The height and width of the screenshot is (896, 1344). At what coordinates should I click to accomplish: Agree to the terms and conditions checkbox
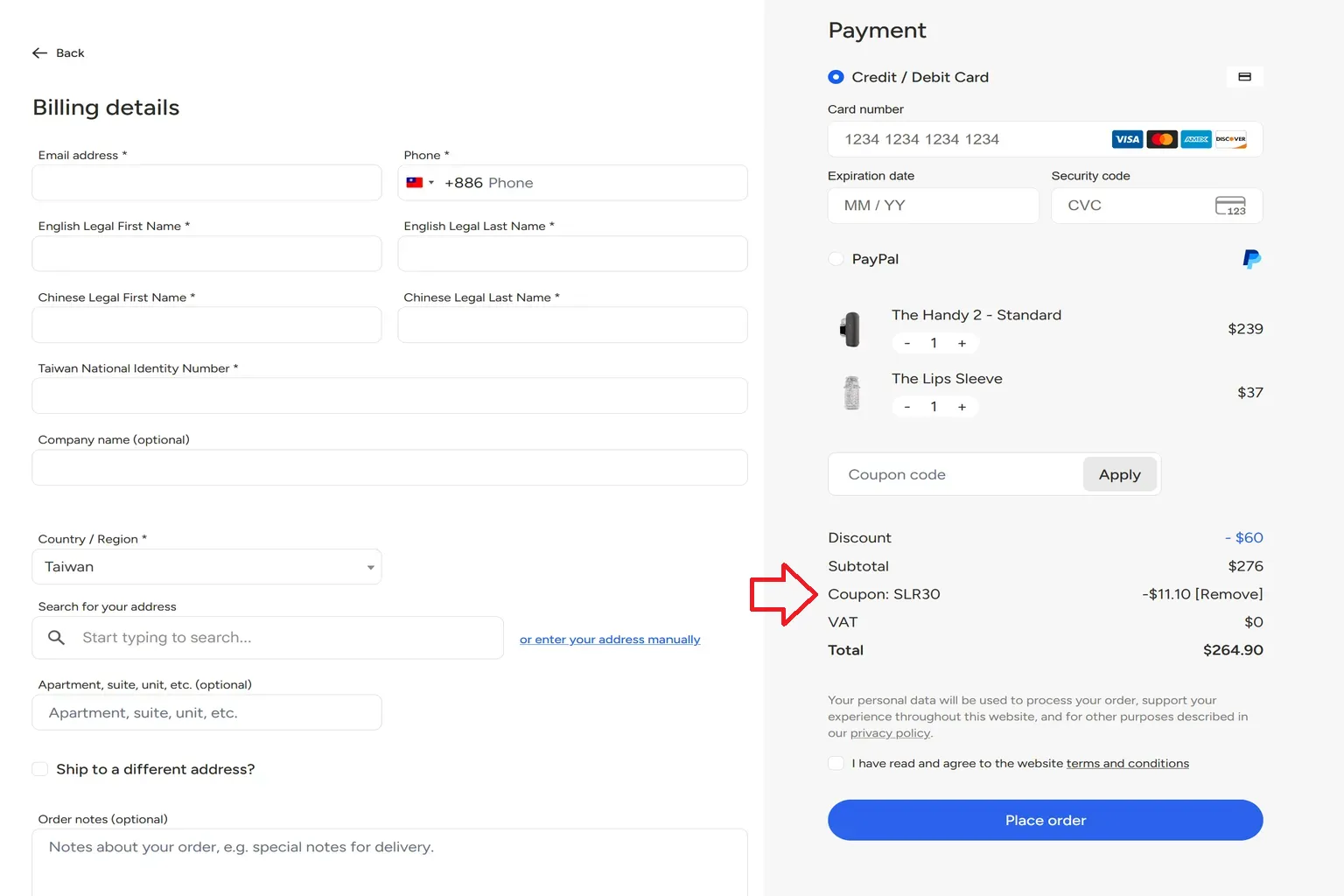(836, 763)
